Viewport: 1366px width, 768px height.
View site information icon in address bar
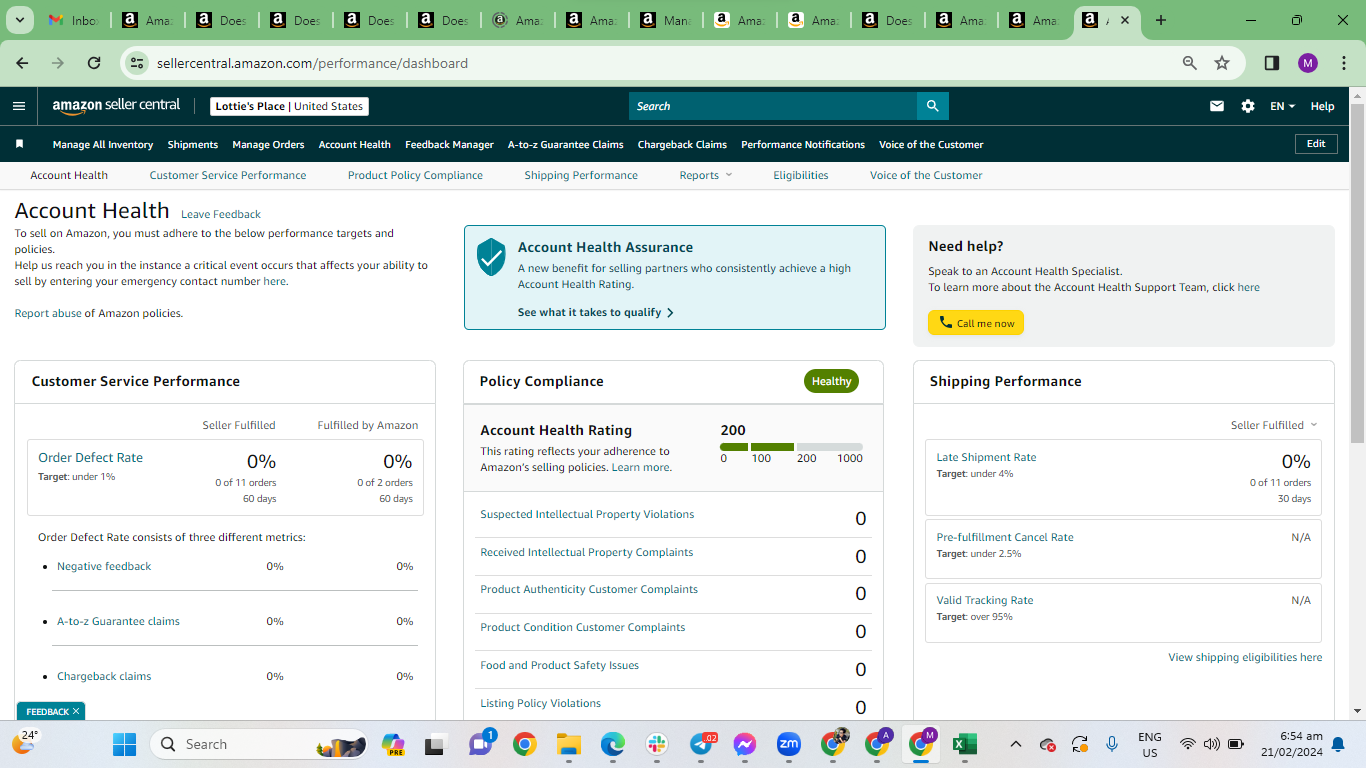138,63
